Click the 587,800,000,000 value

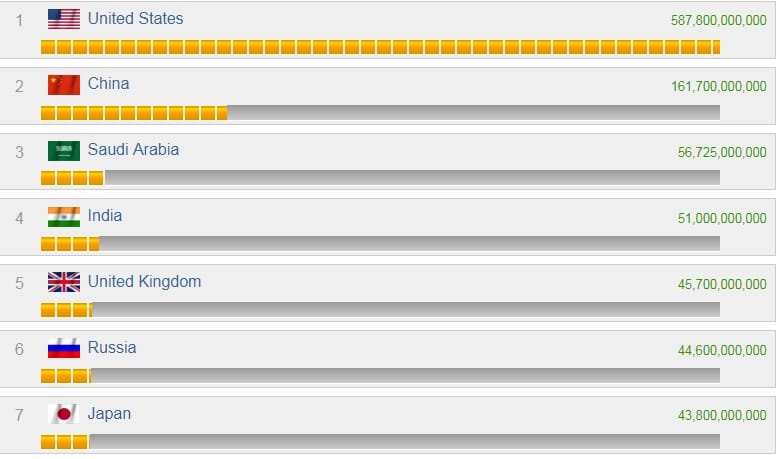coord(719,20)
